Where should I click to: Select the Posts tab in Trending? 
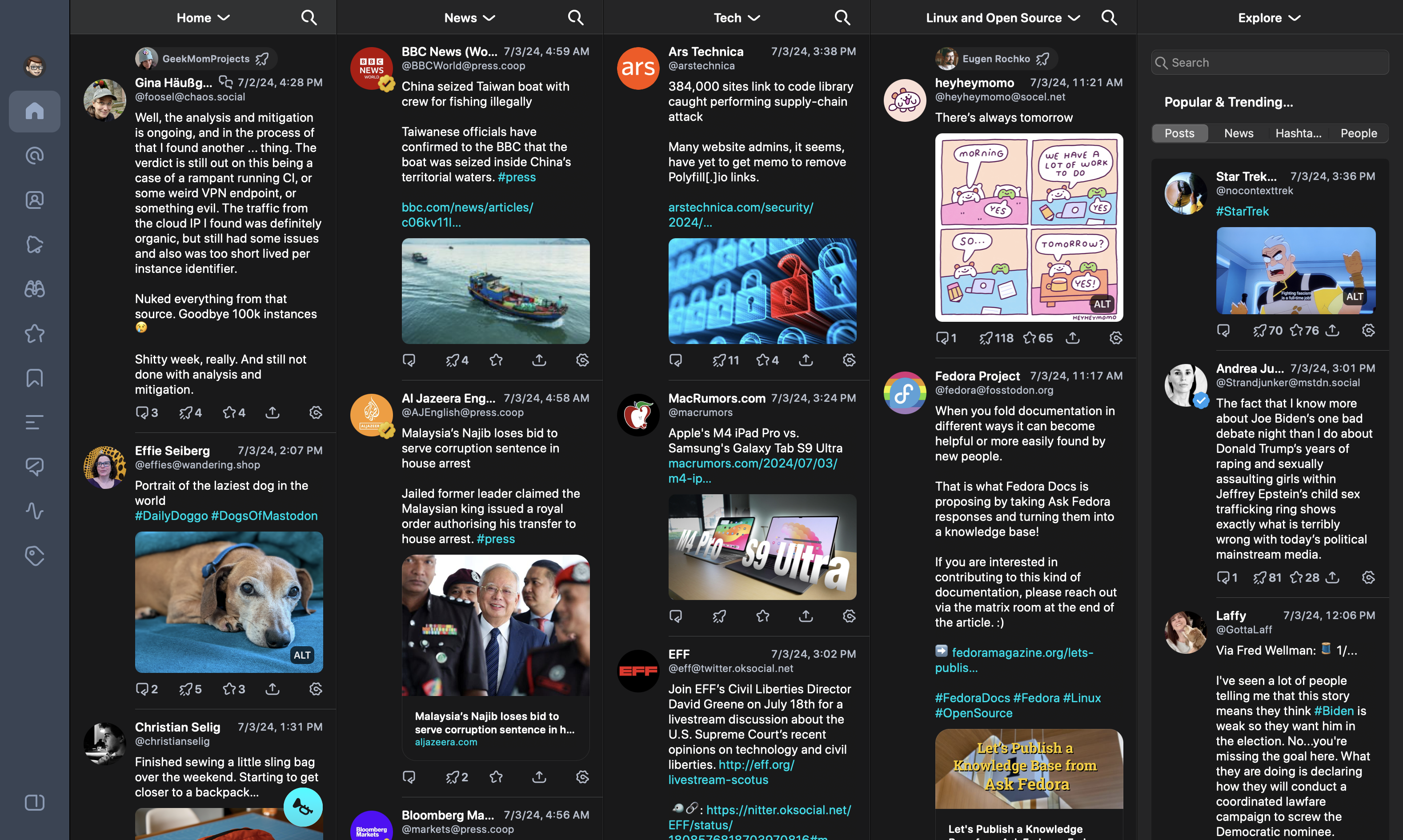pyautogui.click(x=1179, y=133)
